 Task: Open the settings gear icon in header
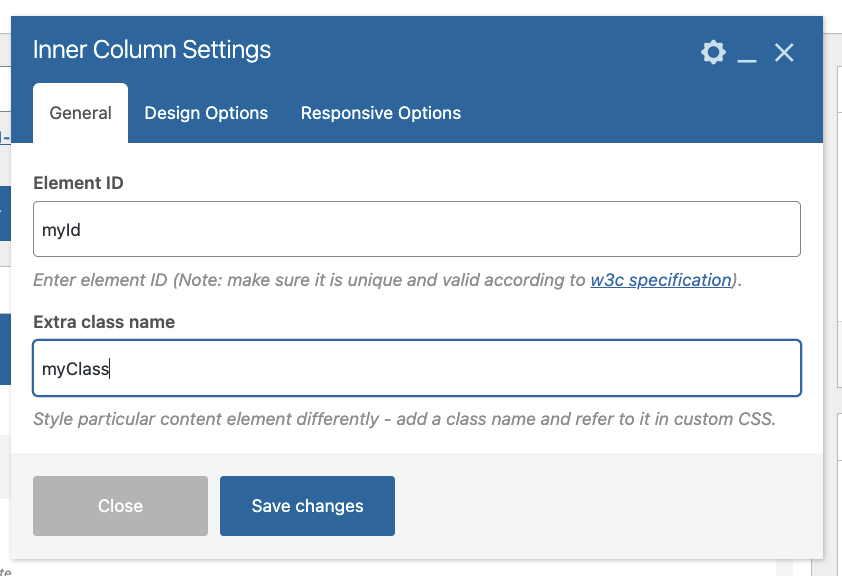click(x=713, y=52)
